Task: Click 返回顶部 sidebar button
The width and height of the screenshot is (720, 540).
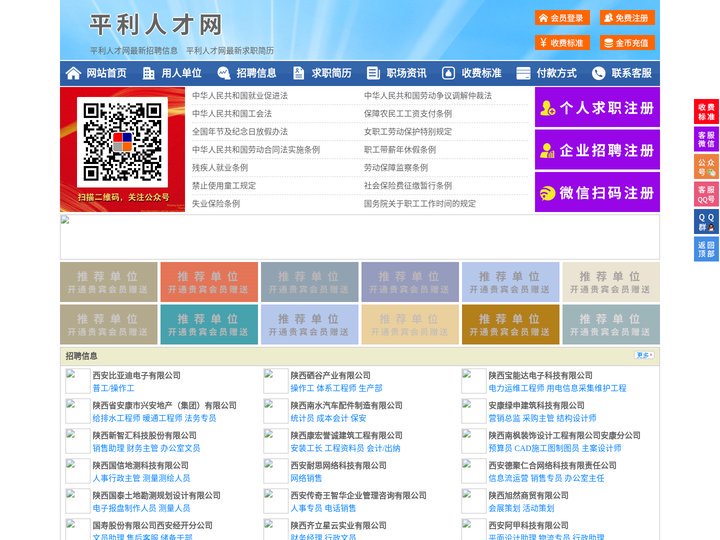Action: coord(706,250)
